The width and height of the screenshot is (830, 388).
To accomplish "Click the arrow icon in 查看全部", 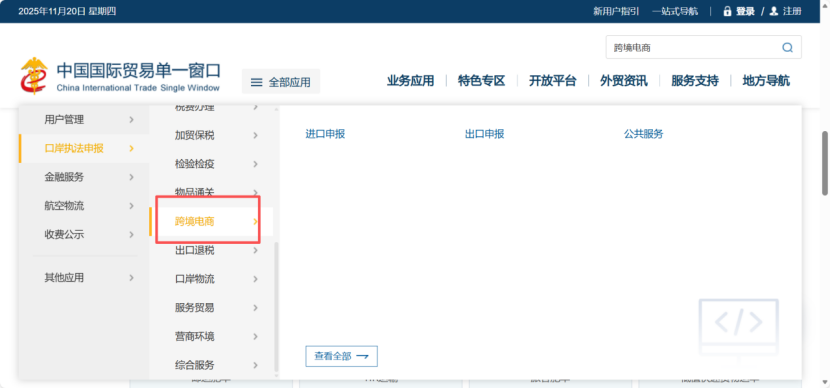I will (x=363, y=357).
